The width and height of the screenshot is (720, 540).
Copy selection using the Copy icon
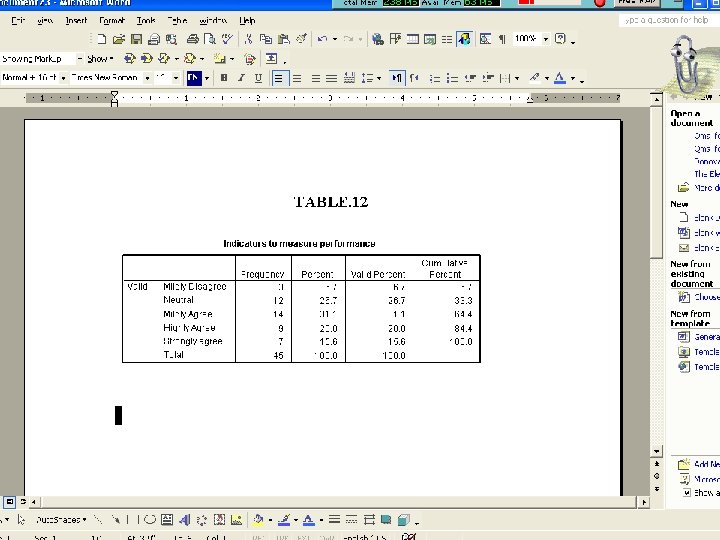265,39
